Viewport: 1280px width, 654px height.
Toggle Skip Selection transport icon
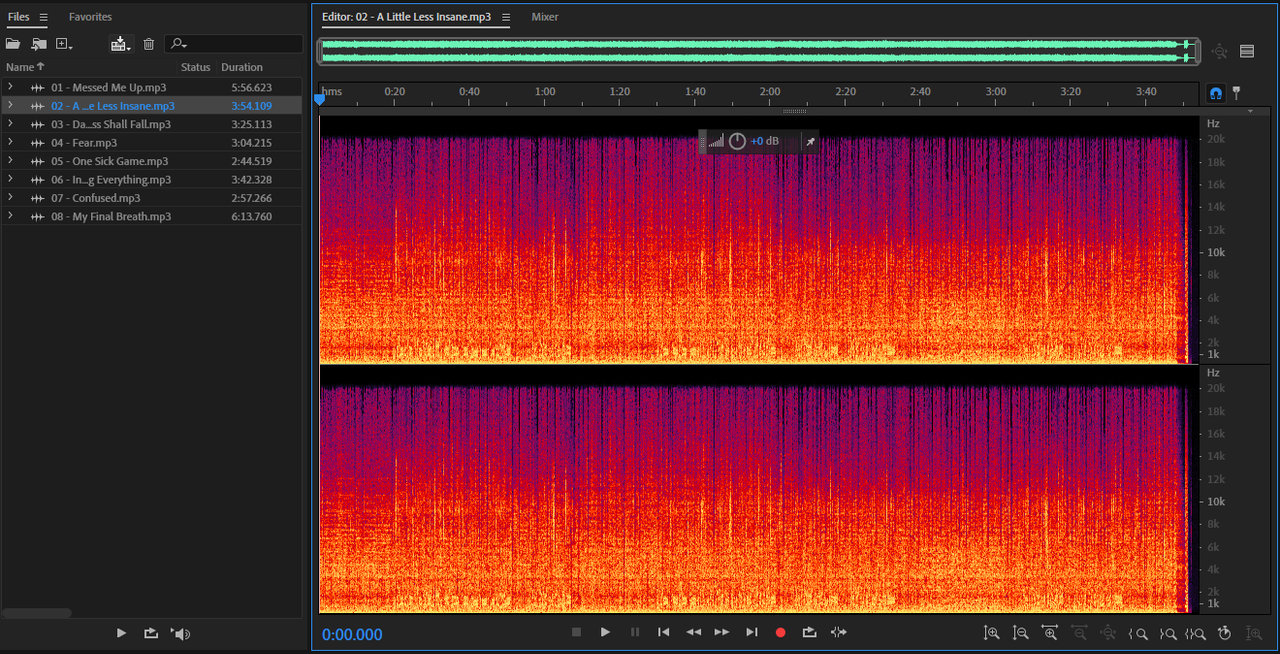pyautogui.click(x=839, y=632)
